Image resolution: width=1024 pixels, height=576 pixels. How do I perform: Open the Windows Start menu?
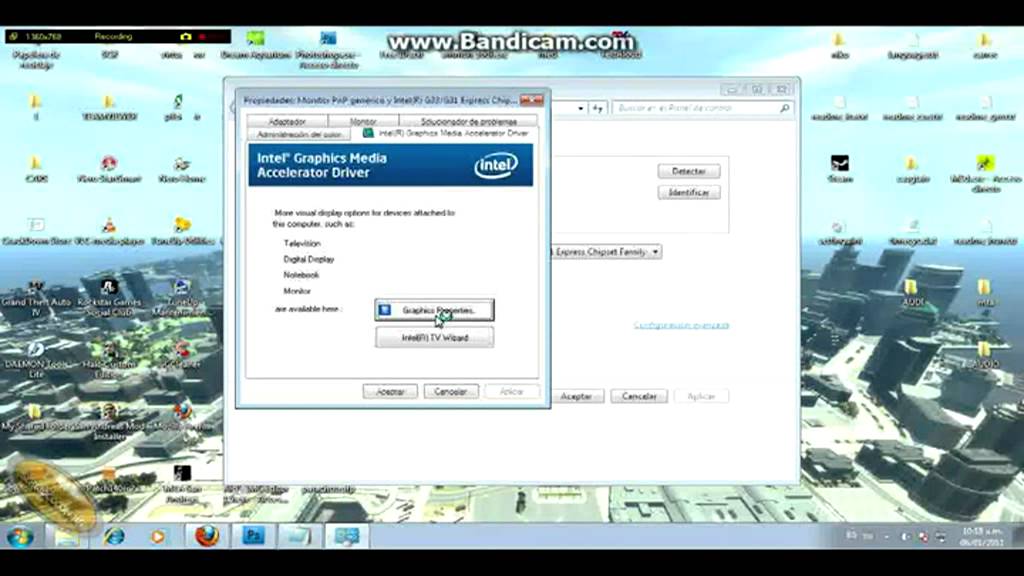20,537
